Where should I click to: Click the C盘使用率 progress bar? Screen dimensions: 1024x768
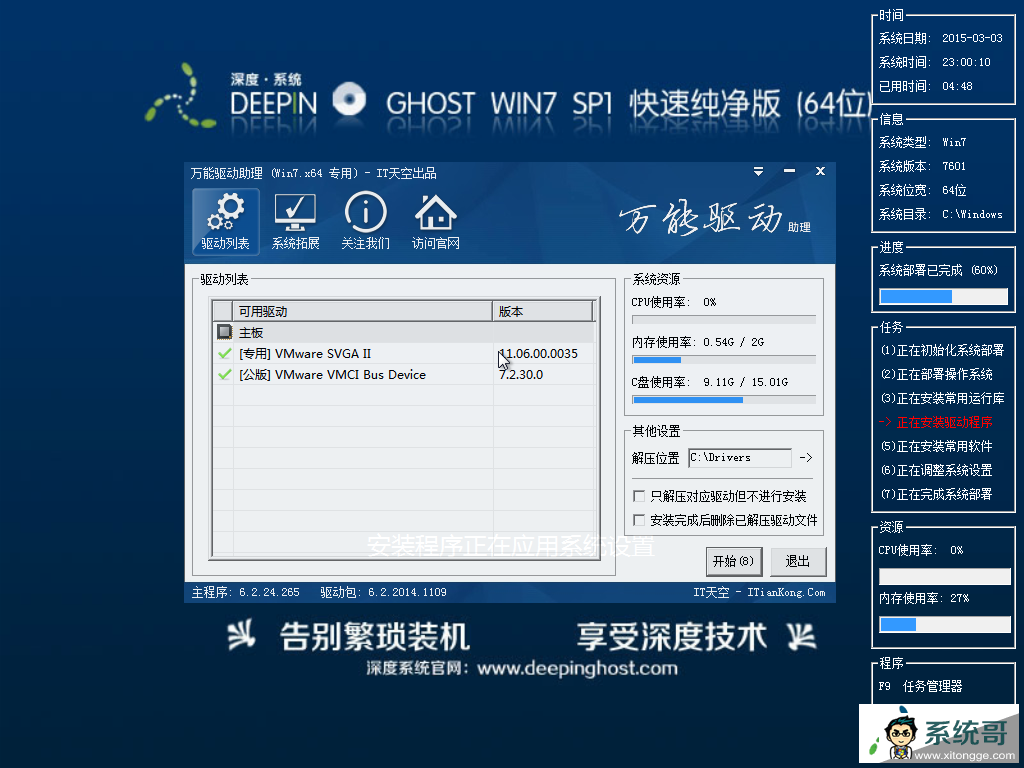pos(724,400)
